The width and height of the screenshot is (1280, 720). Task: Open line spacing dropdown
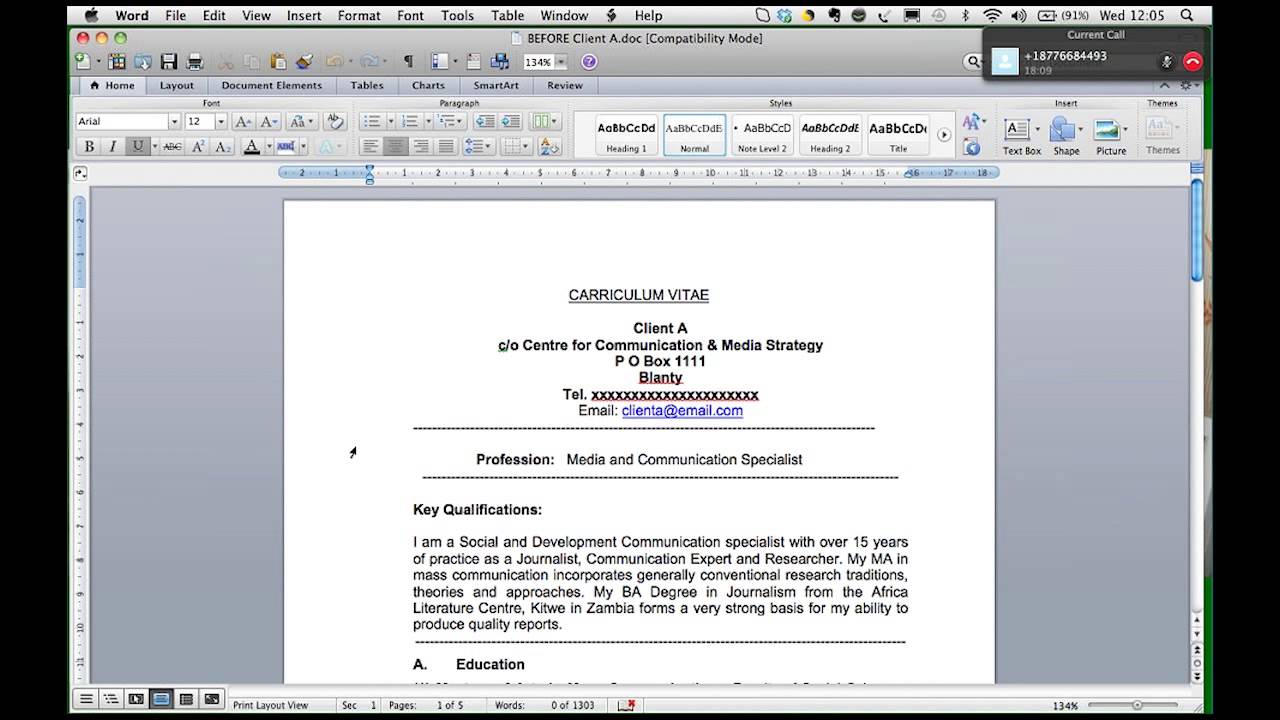479,147
